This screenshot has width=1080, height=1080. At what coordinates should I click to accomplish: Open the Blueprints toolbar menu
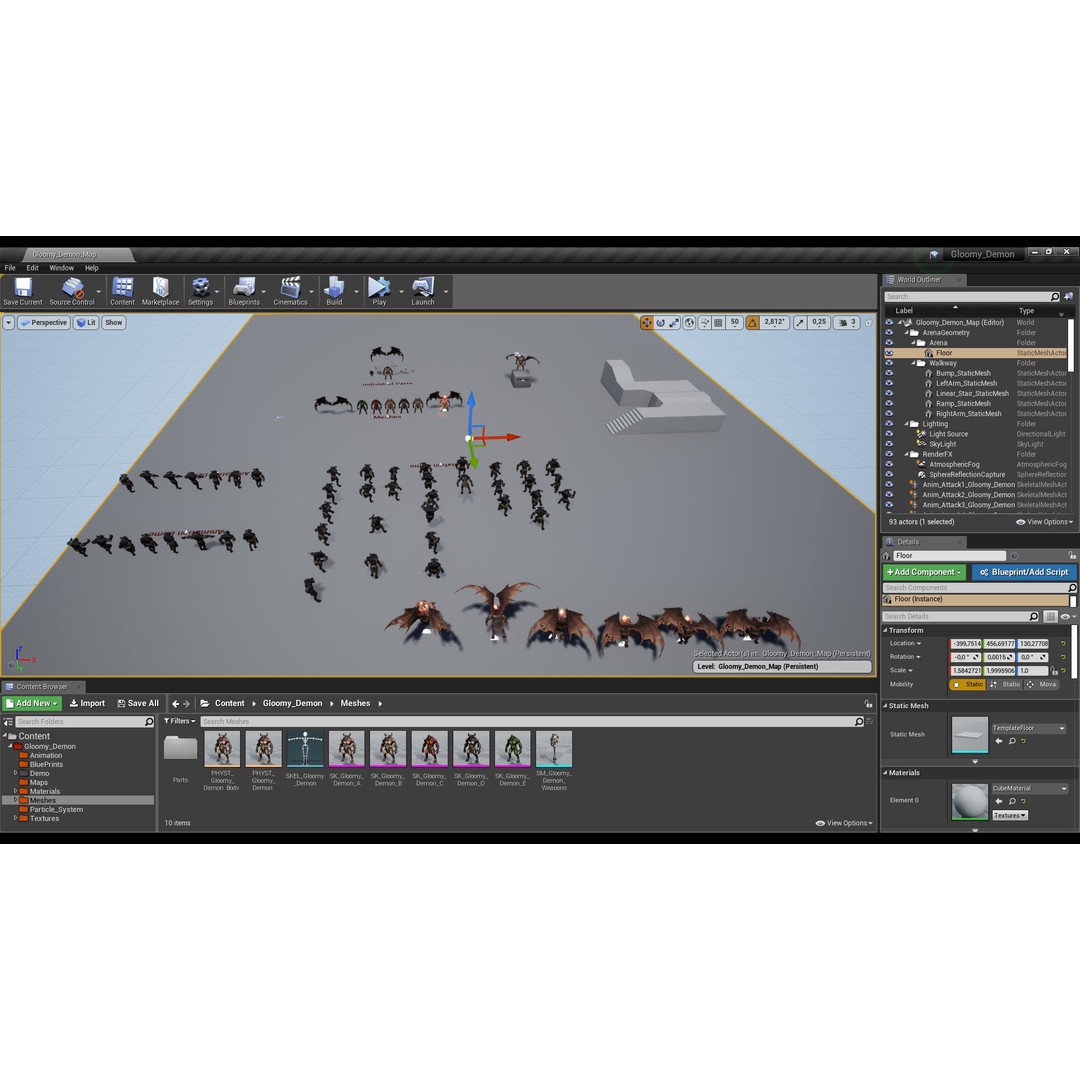pyautogui.click(x=244, y=291)
